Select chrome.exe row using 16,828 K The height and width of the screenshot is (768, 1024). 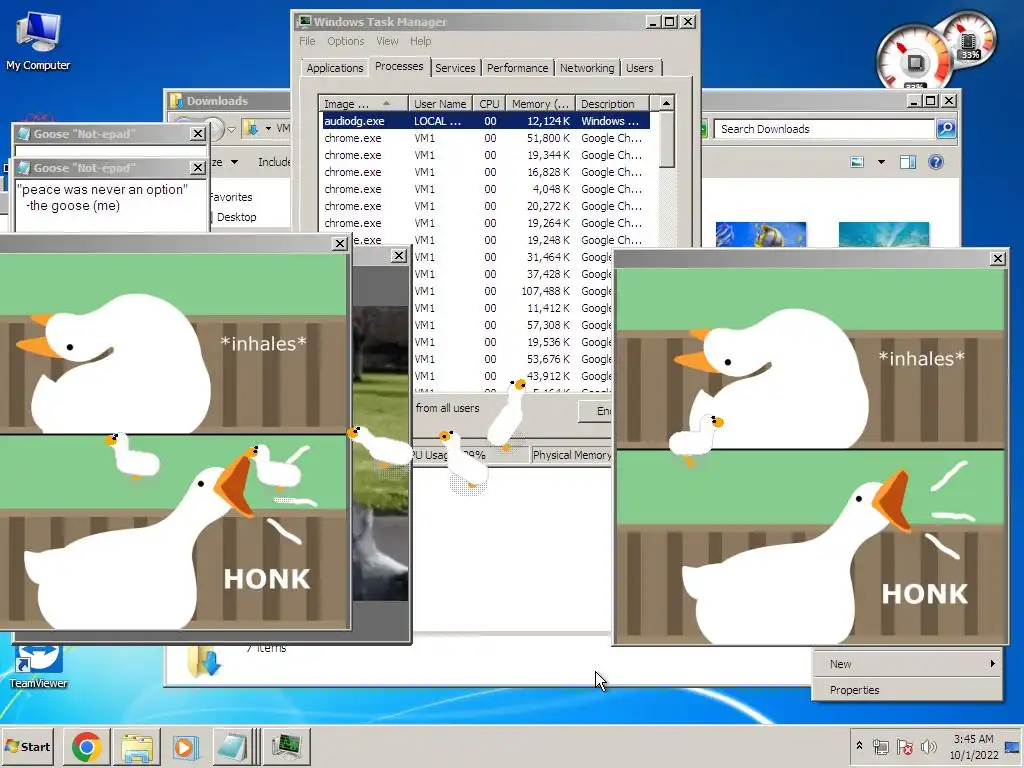tap(485, 172)
